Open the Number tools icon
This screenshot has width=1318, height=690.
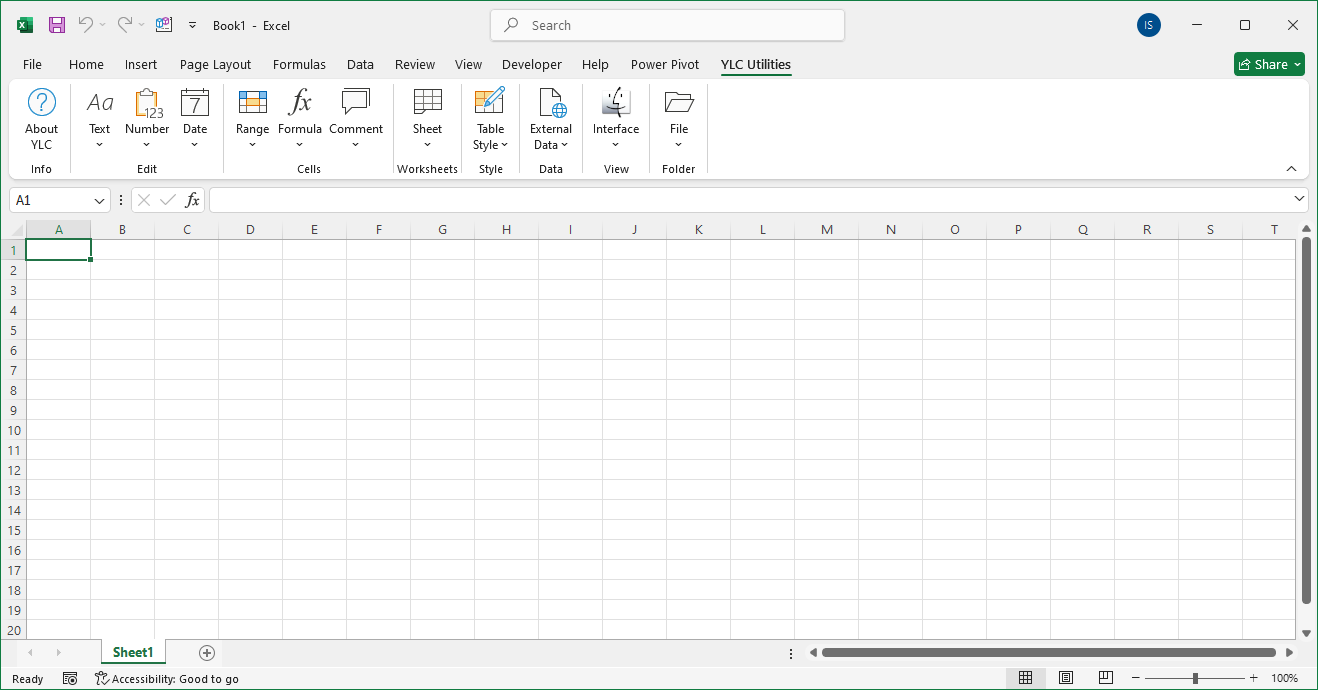(x=147, y=103)
